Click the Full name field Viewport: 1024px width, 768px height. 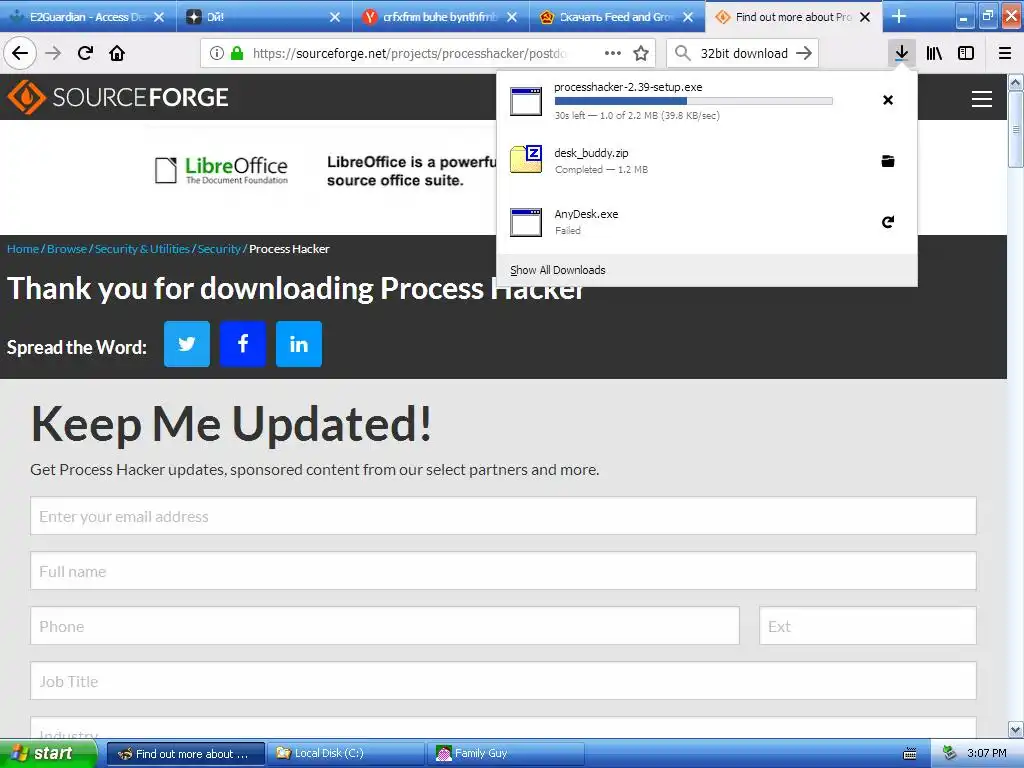[x=503, y=571]
